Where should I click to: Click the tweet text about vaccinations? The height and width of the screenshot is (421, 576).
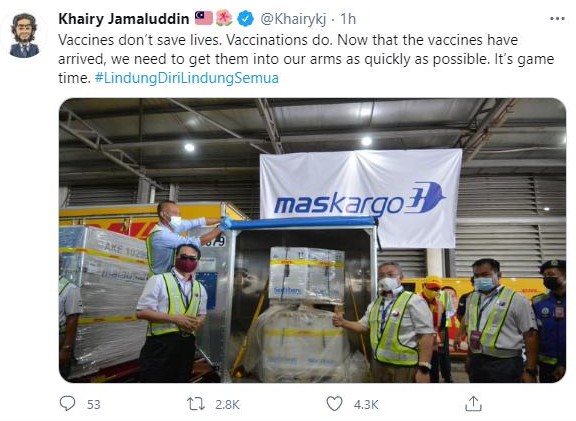click(x=306, y=59)
